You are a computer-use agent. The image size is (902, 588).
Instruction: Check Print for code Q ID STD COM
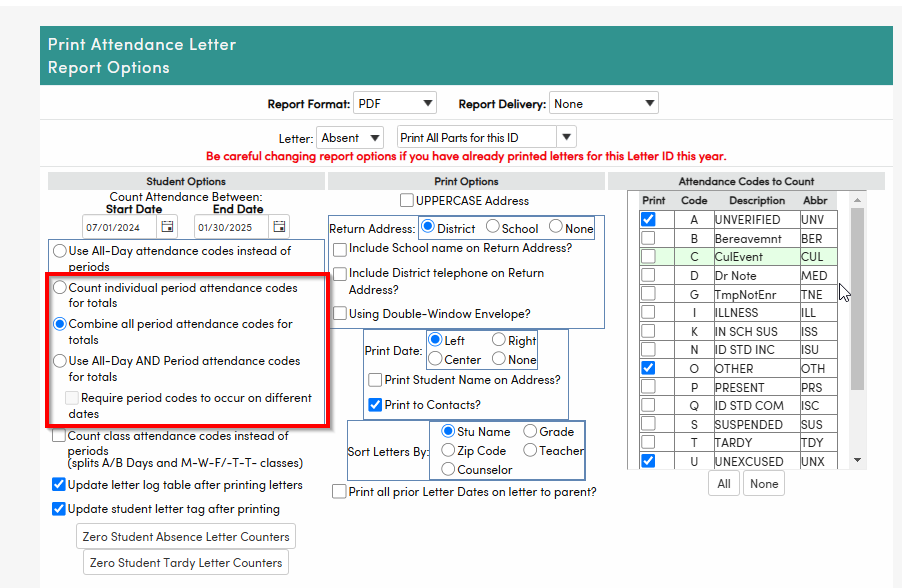(648, 405)
